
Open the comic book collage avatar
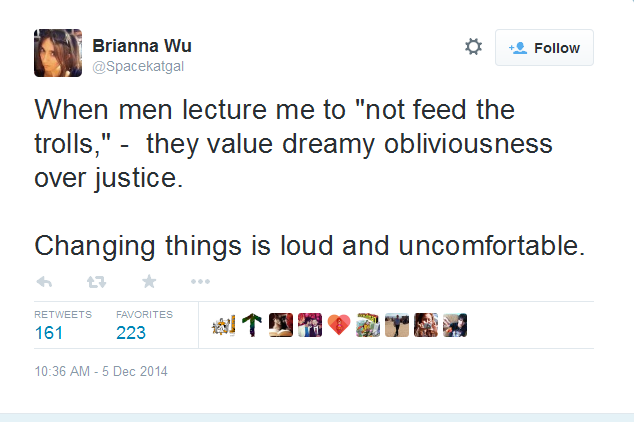coord(368,325)
